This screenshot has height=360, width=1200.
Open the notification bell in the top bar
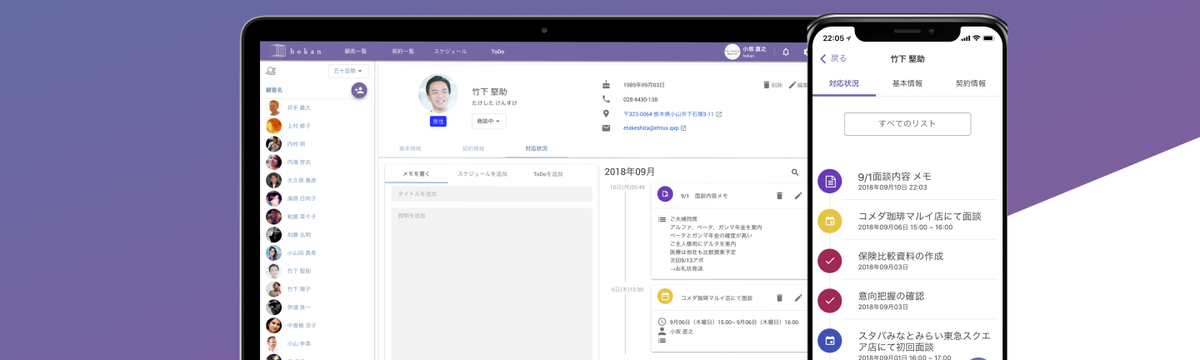[x=786, y=52]
